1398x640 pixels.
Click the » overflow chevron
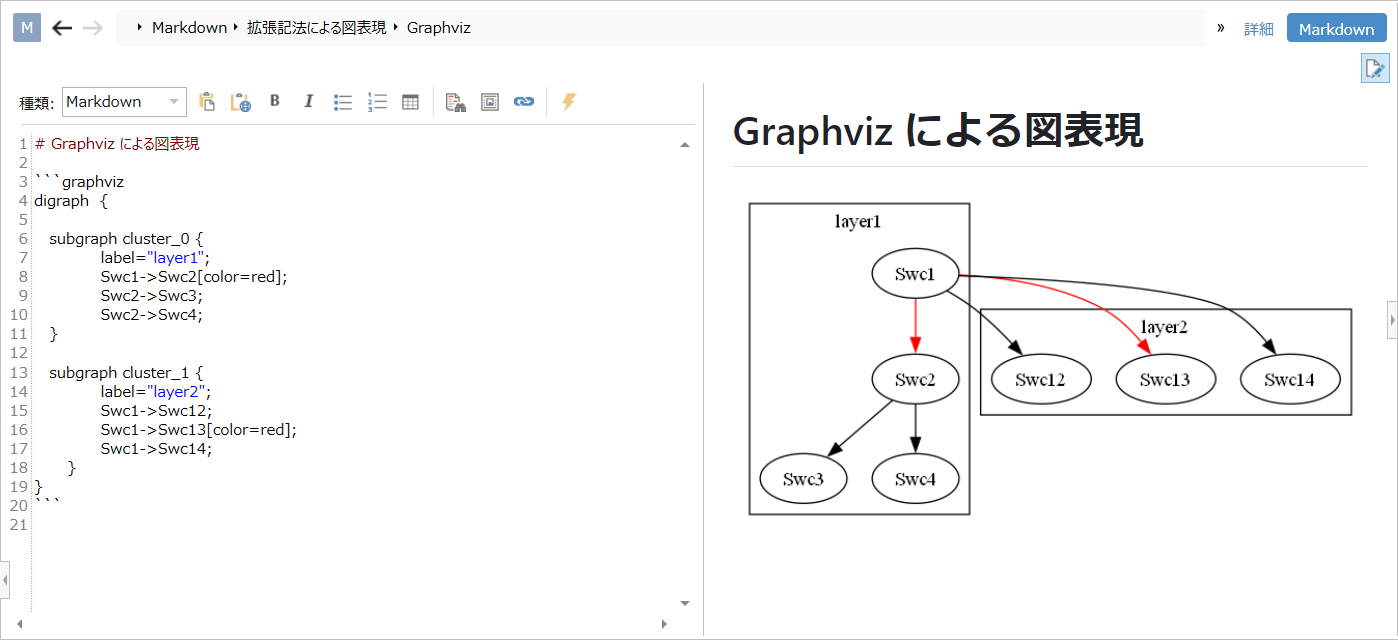point(1221,28)
